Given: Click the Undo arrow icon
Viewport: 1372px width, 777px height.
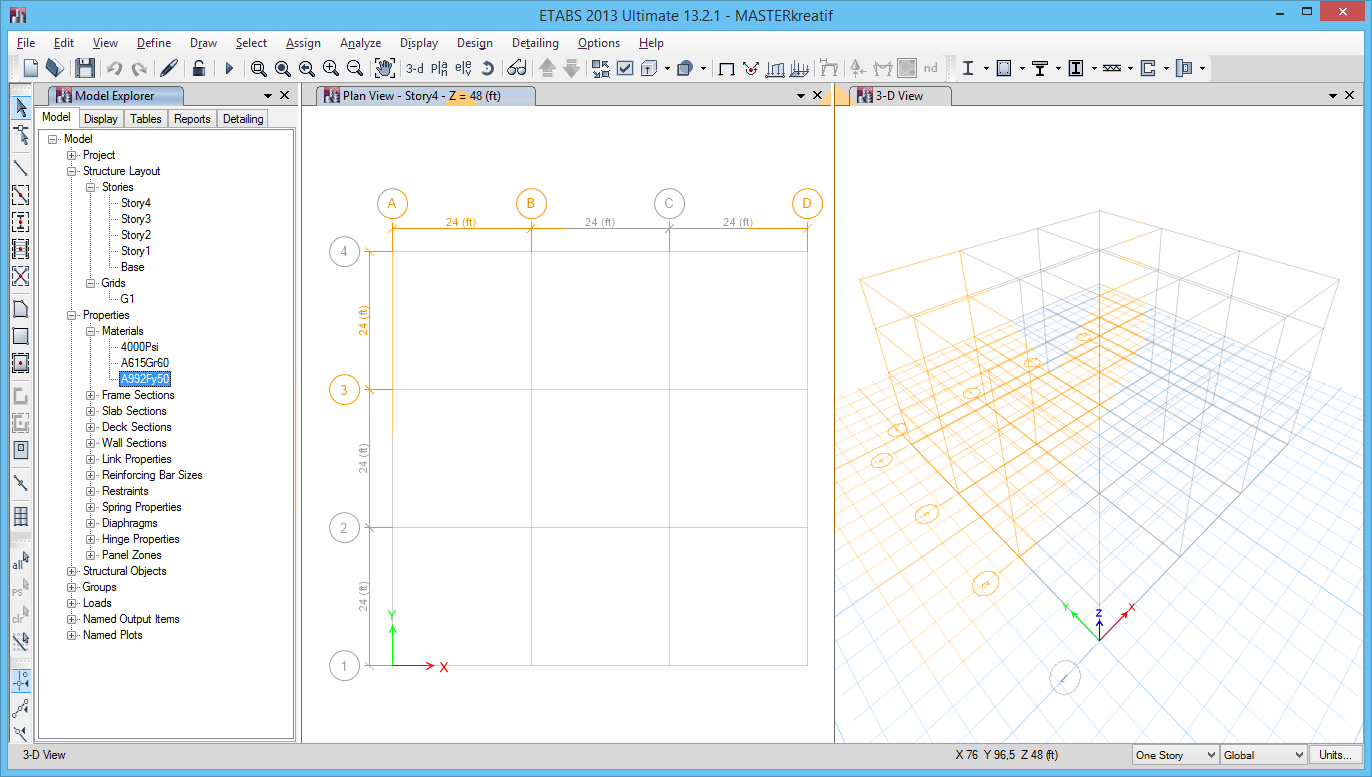Looking at the screenshot, I should click(x=114, y=68).
